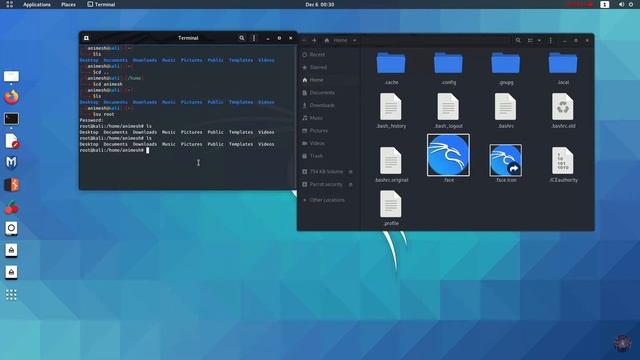Select the .face.icon link thumbnail
Screen dimensions: 640x360
506,160
